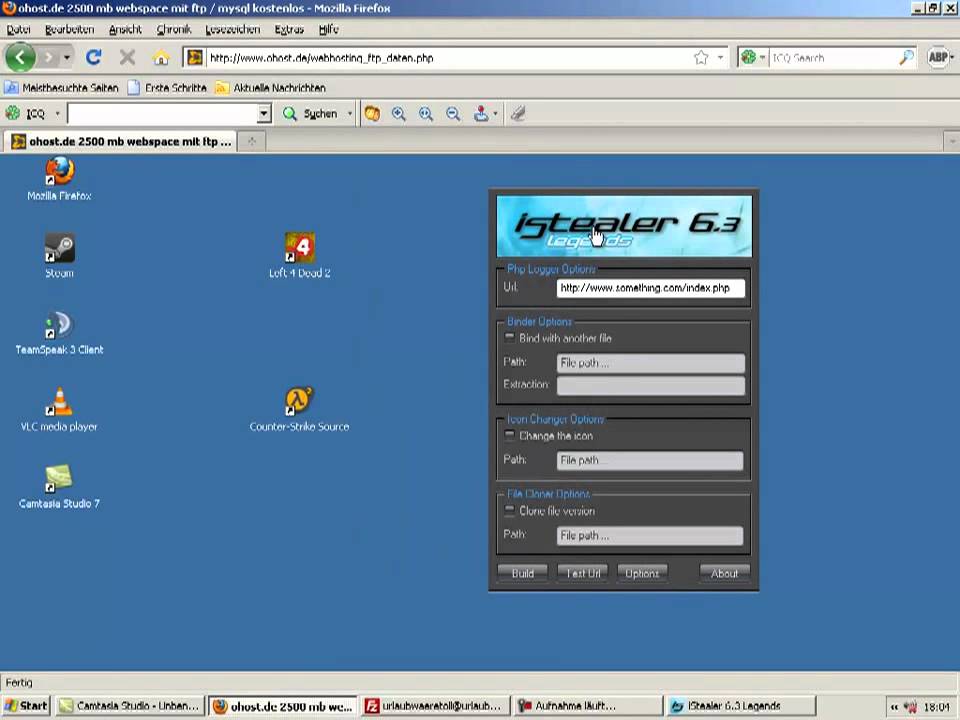Viewport: 960px width, 720px height.
Task: Switch to the FileZilla taskbar item
Action: 434,706
